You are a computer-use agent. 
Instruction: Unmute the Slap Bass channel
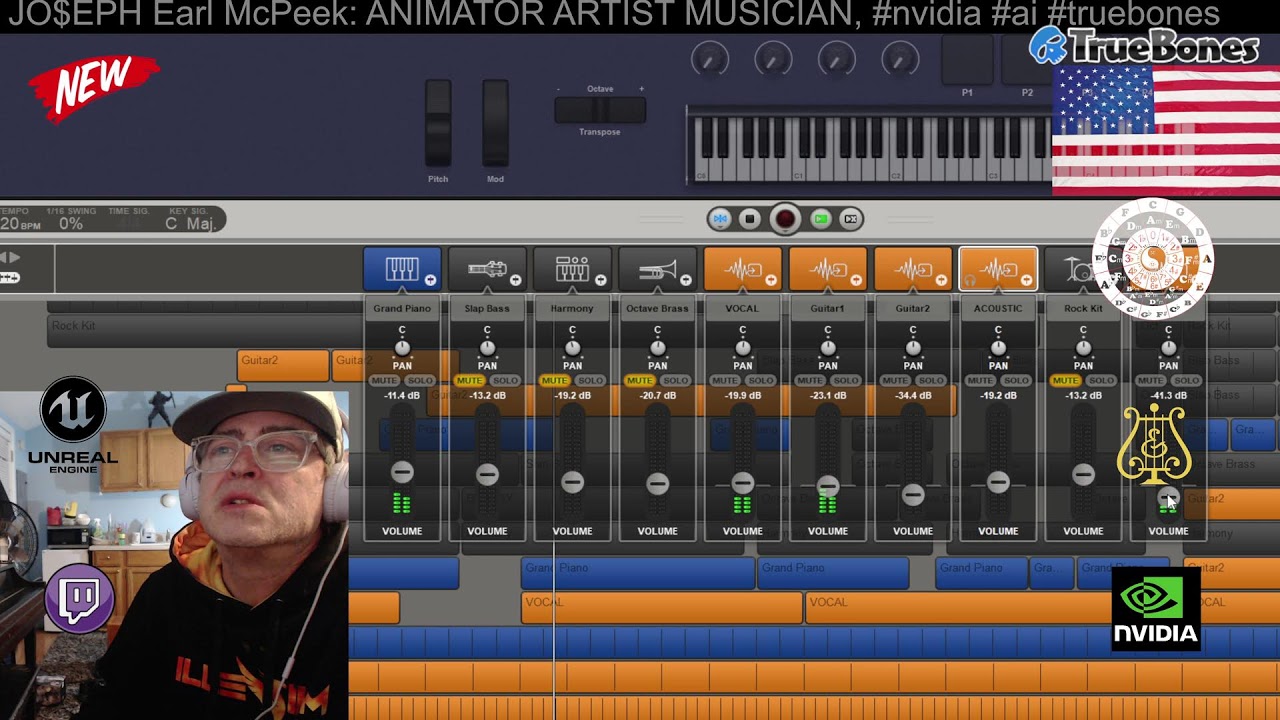click(469, 380)
